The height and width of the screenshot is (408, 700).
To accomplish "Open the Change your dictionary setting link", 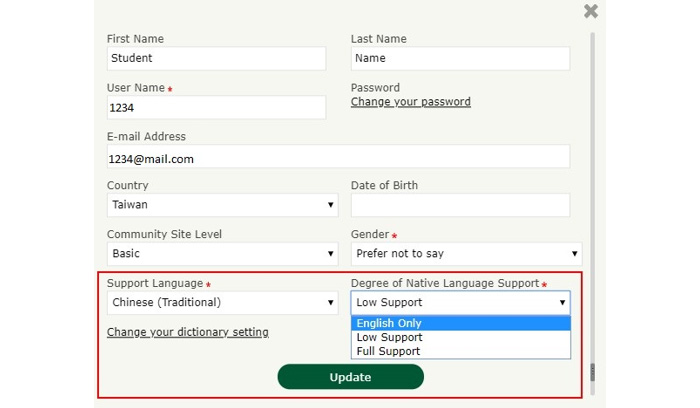I will pos(187,332).
